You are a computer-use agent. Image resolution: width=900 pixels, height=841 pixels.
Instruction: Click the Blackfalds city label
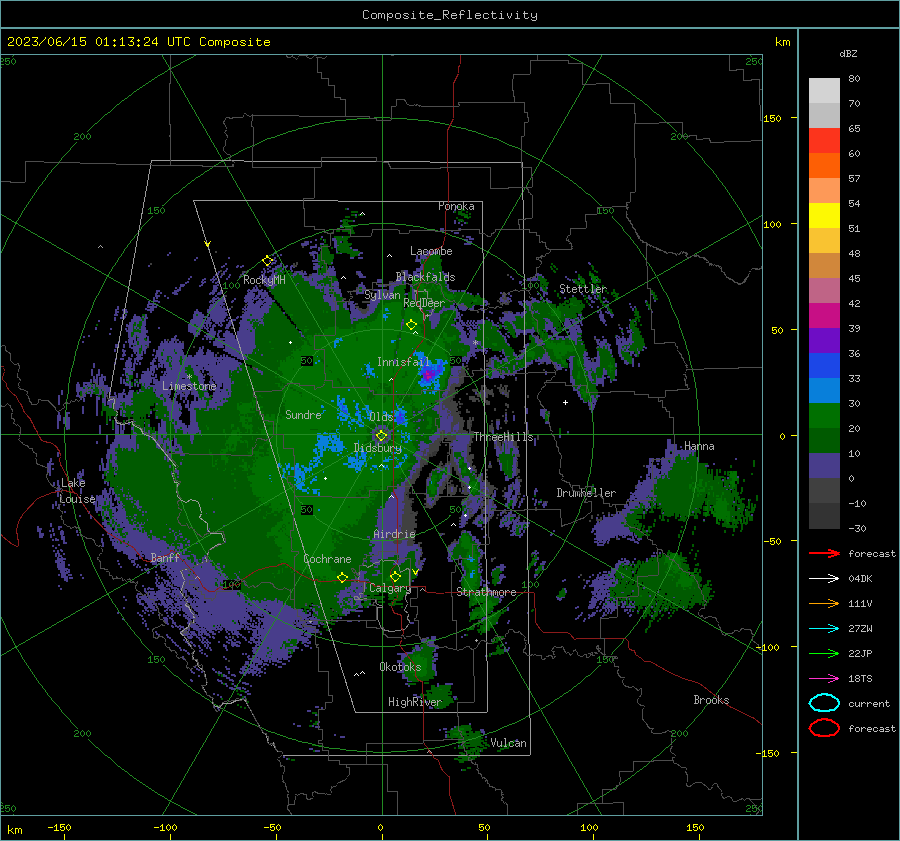tap(425, 277)
